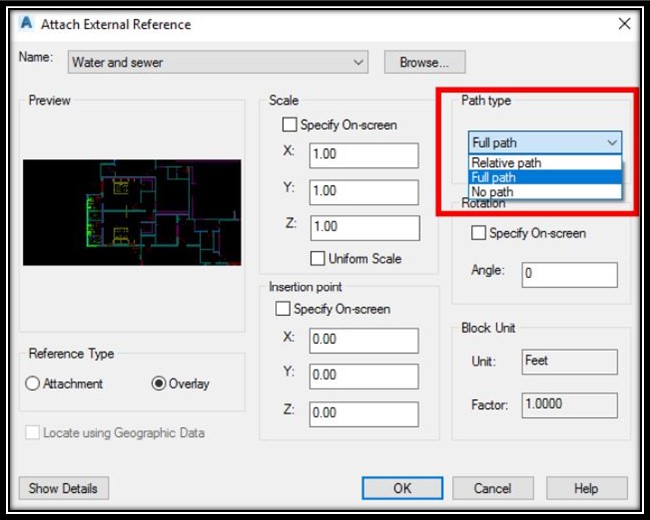Click the Insertion point Y field
Screen dimensions: 650x520
click(x=364, y=376)
